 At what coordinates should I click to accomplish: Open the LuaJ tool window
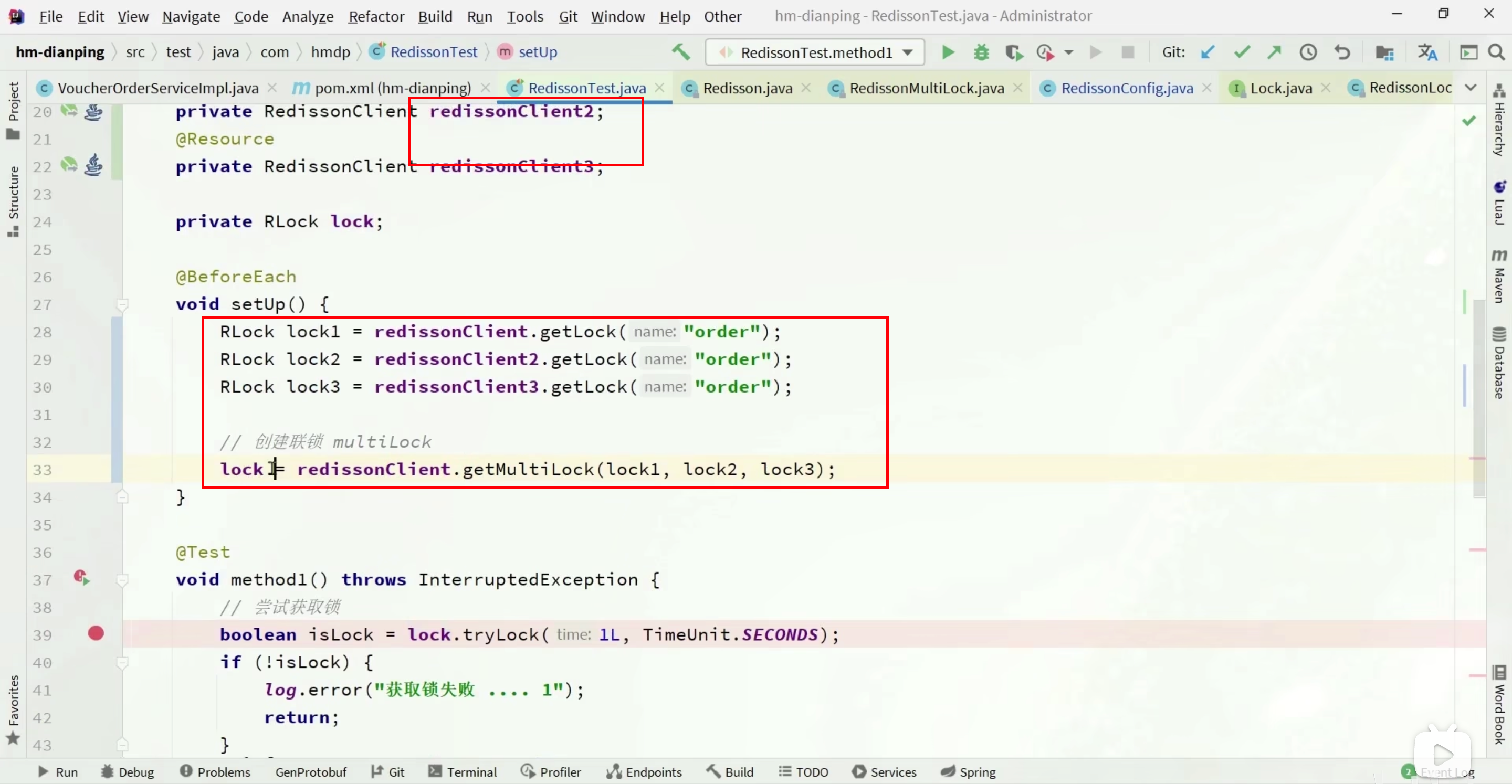pyautogui.click(x=1499, y=203)
